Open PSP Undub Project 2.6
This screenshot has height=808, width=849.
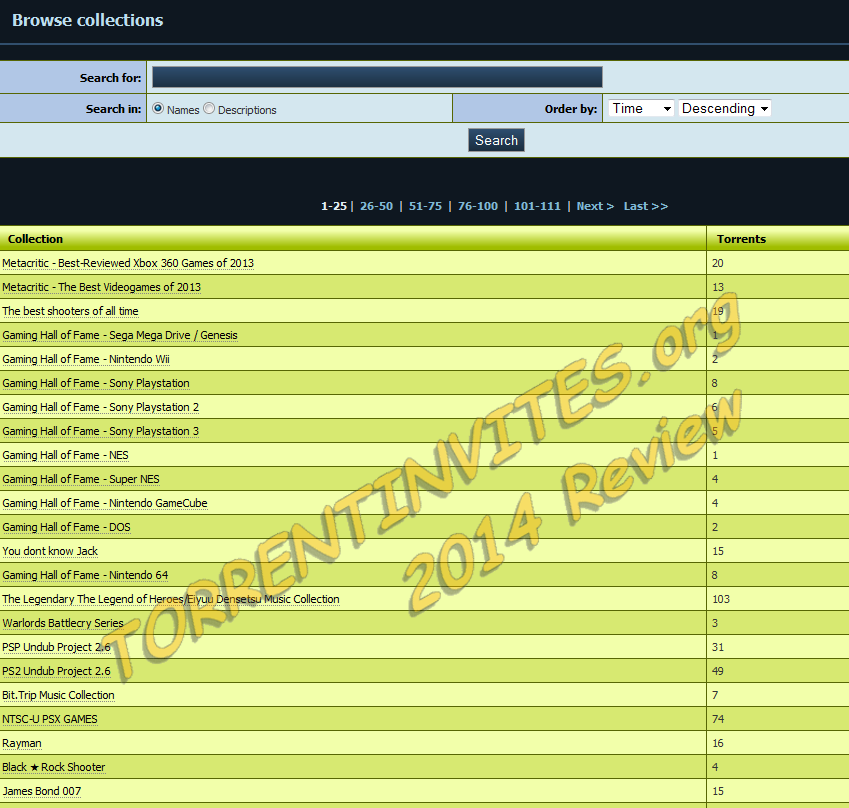click(x=56, y=647)
